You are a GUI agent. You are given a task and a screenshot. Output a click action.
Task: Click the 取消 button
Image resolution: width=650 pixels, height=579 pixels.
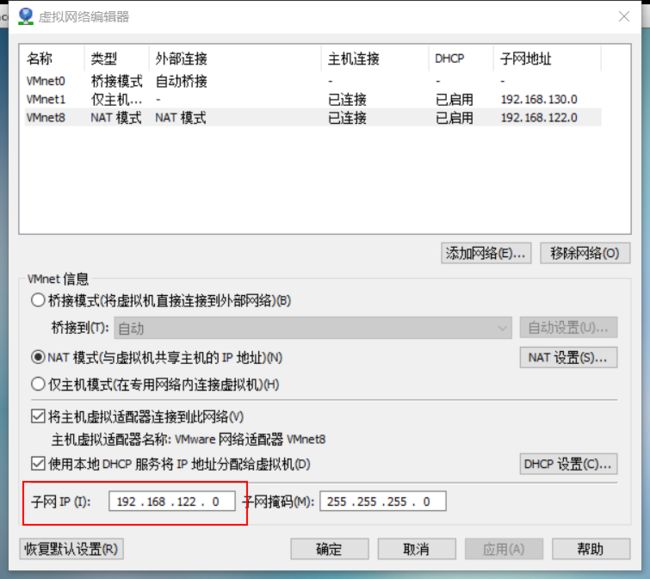[x=417, y=549]
